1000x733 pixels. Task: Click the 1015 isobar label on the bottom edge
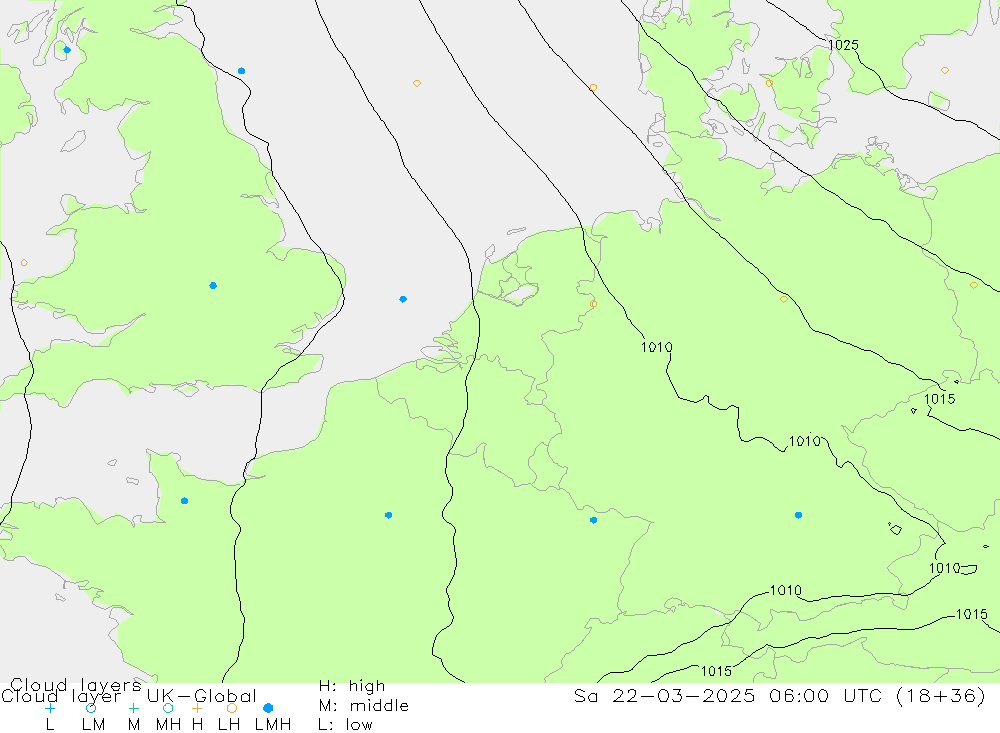716,671
